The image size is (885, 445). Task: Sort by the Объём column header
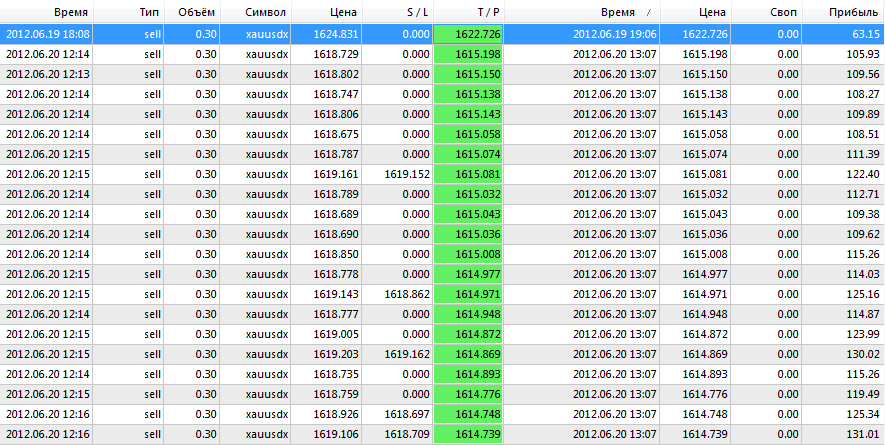point(192,12)
